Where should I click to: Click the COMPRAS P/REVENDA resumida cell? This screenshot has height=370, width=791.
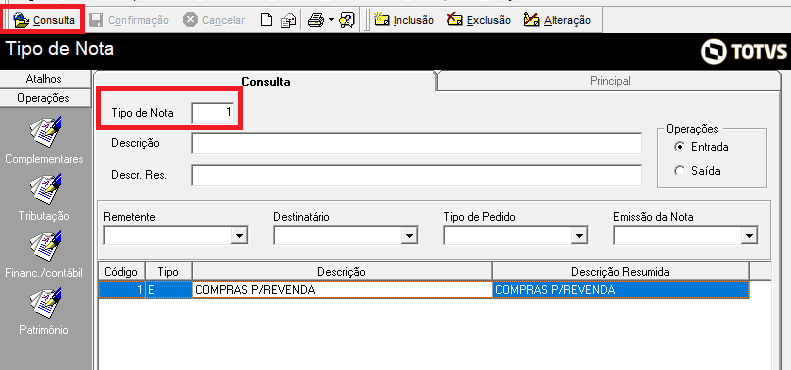click(x=620, y=290)
